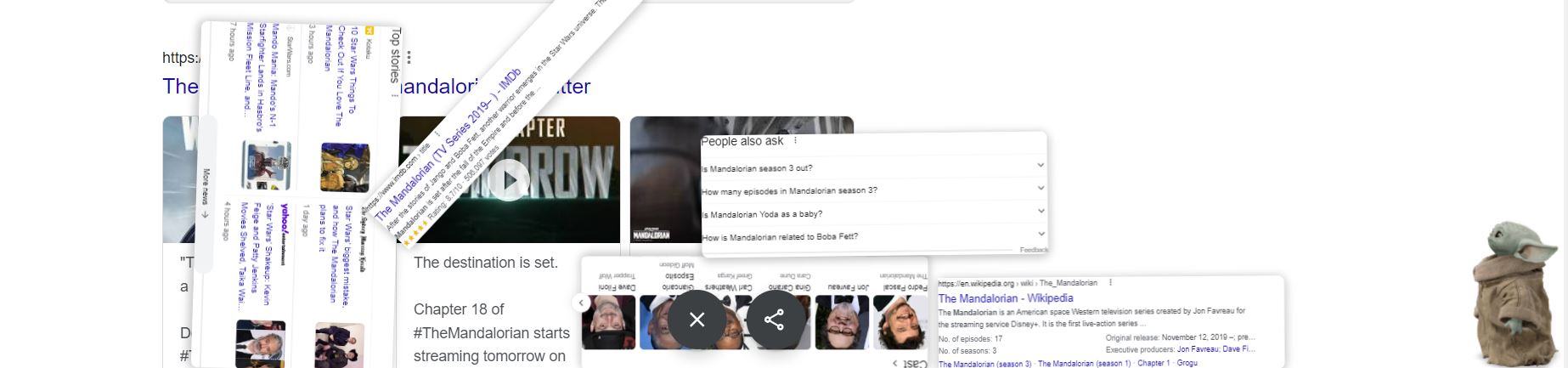Expand 'Is Mandalorian Yoda as a baby?'
Screen dimensions: 1568x368
(873, 213)
